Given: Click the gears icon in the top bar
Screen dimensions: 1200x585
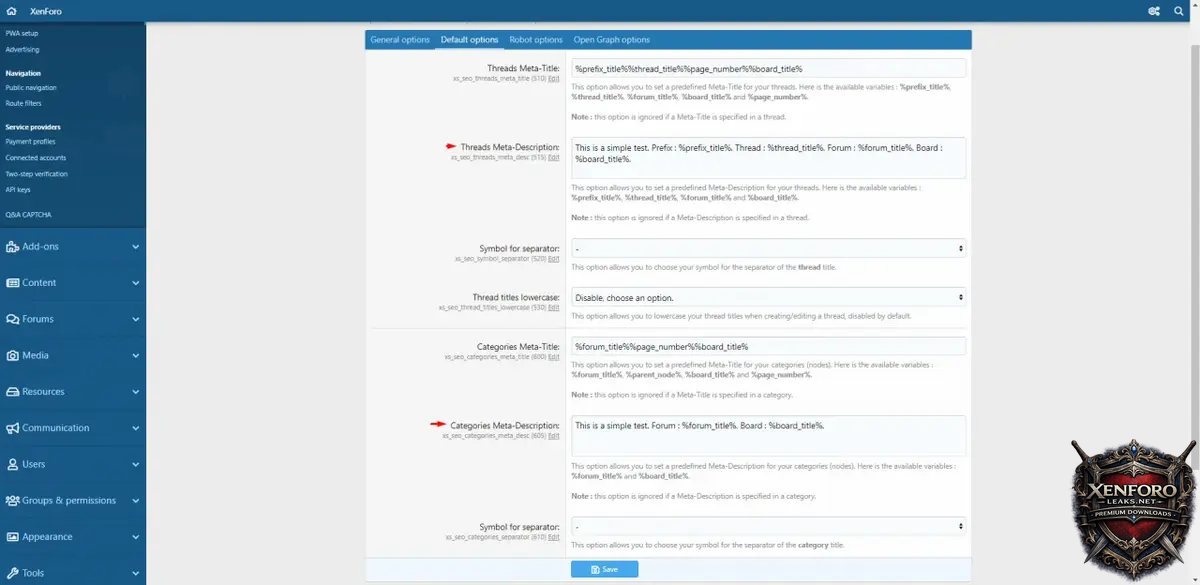Looking at the screenshot, I should pos(1154,11).
